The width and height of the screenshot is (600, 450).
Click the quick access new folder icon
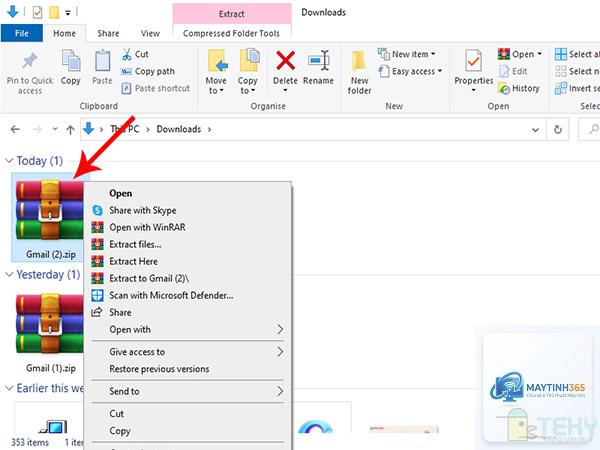[x=54, y=13]
